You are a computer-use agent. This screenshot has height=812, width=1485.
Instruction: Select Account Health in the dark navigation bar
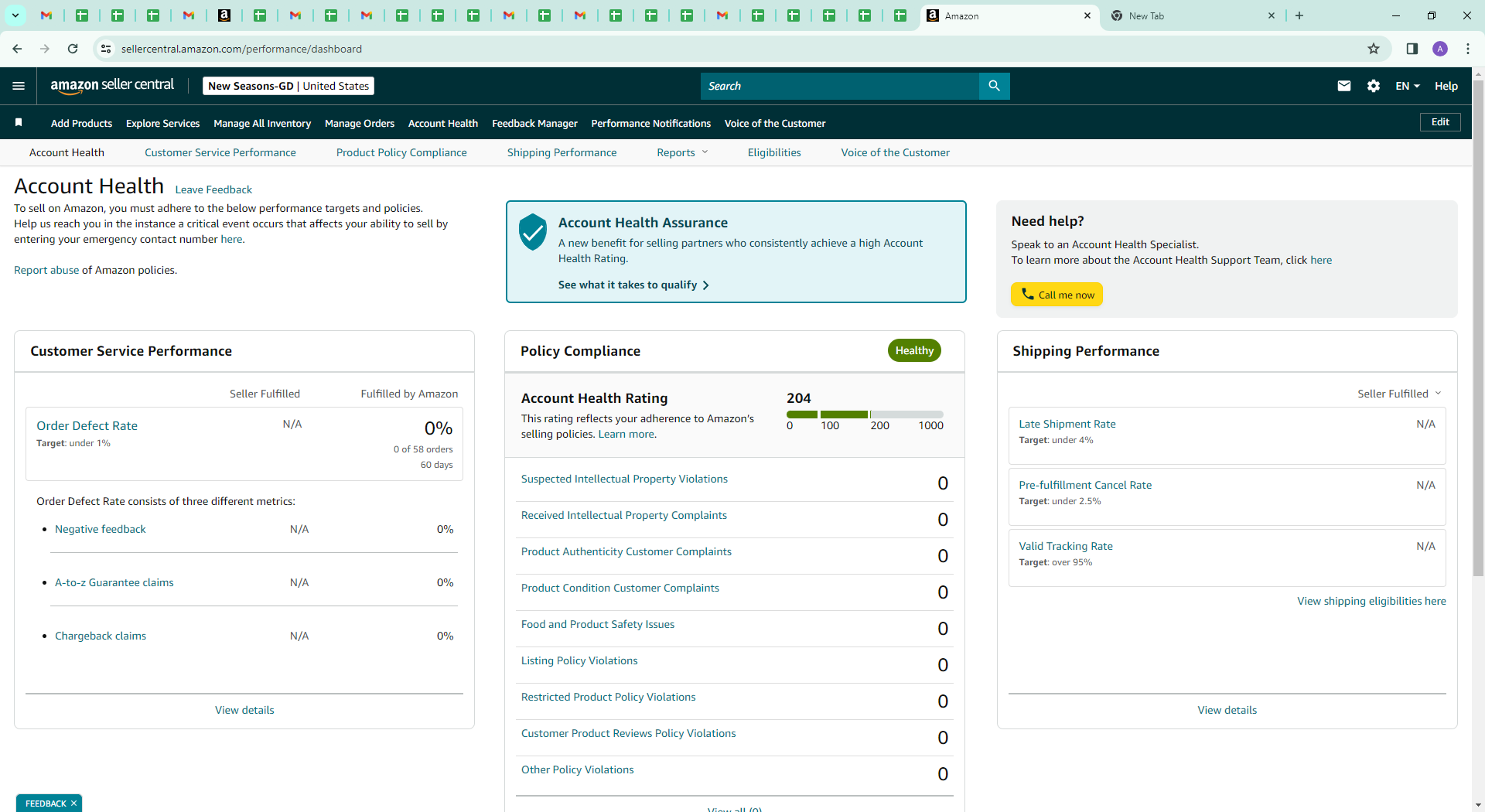click(443, 123)
